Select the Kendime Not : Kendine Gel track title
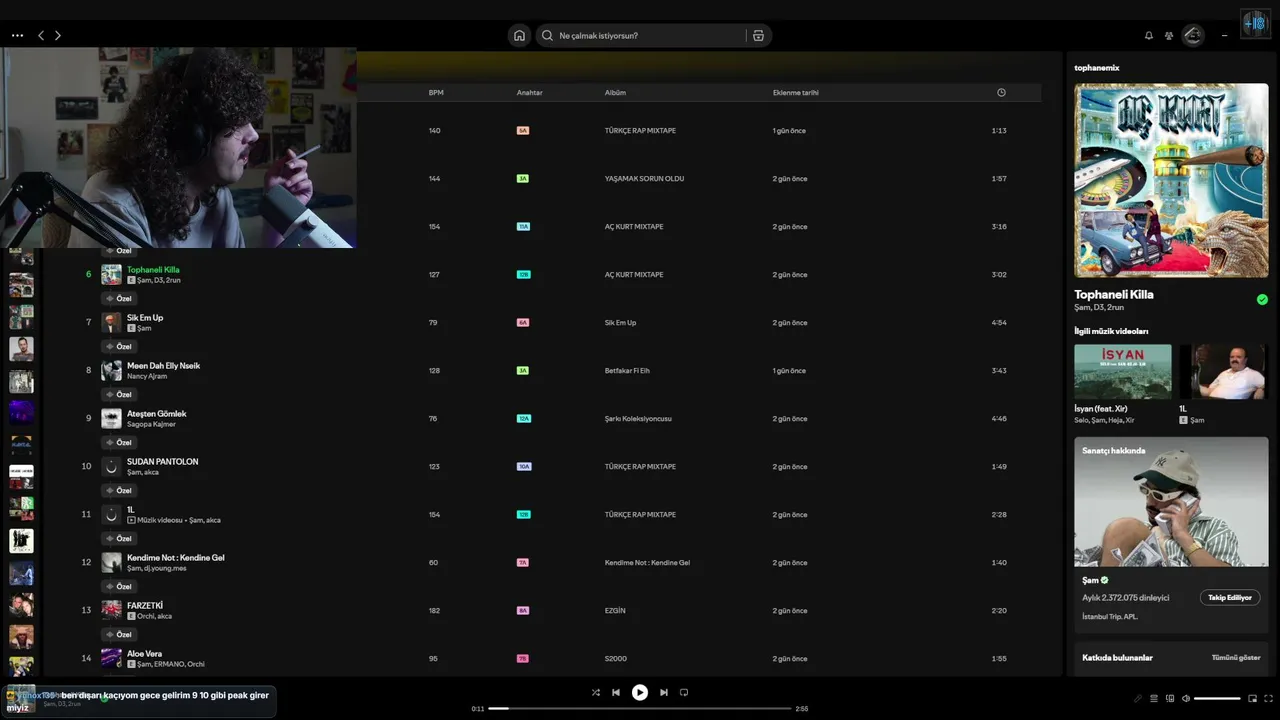Screen dimensions: 1280x720 pyautogui.click(x=176, y=557)
